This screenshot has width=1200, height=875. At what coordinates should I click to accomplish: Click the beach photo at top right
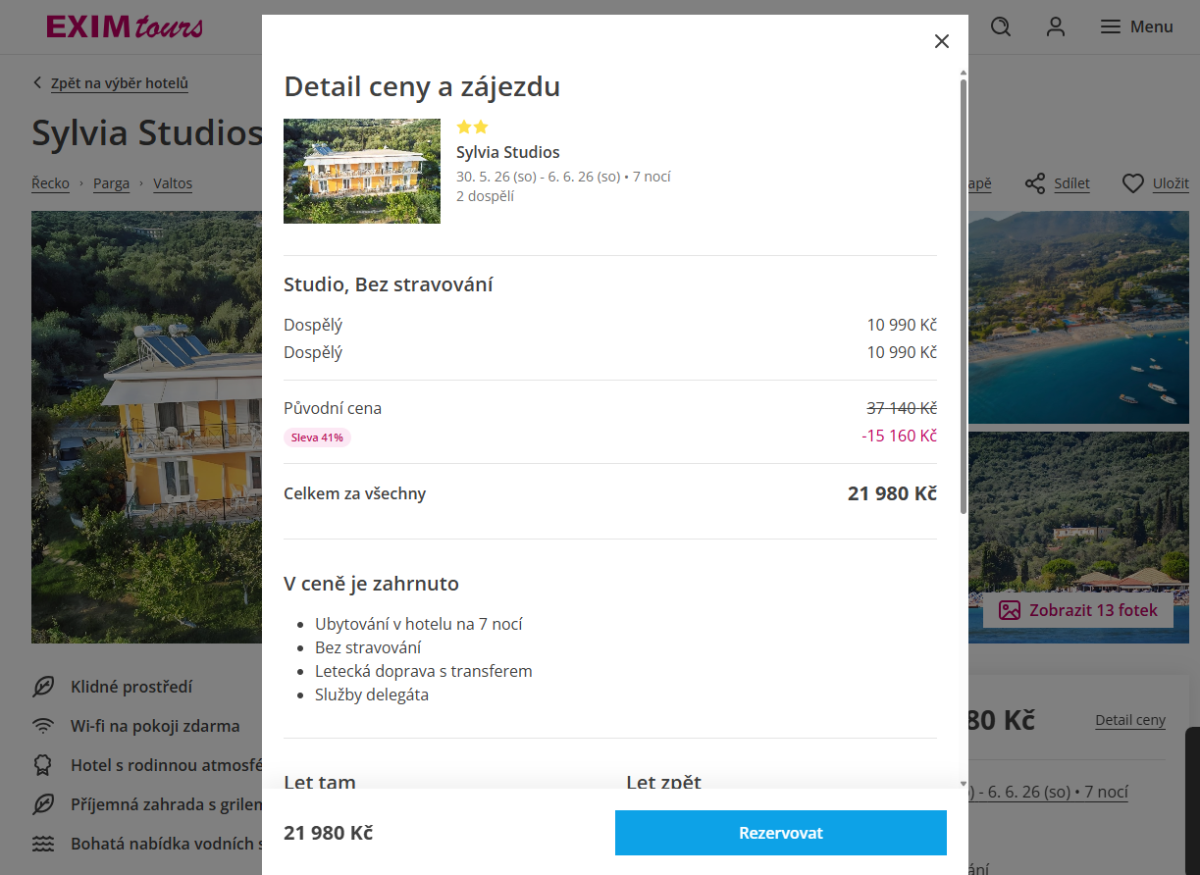click(x=1078, y=316)
